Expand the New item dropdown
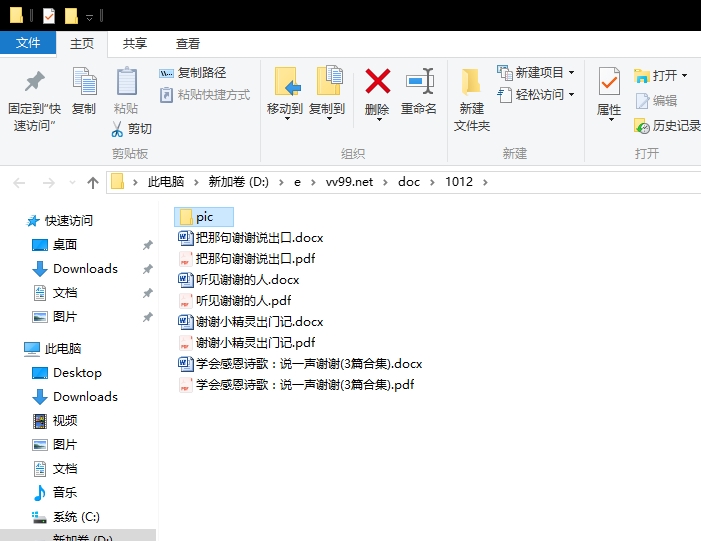Screen dimensions: 701x541 point(571,72)
